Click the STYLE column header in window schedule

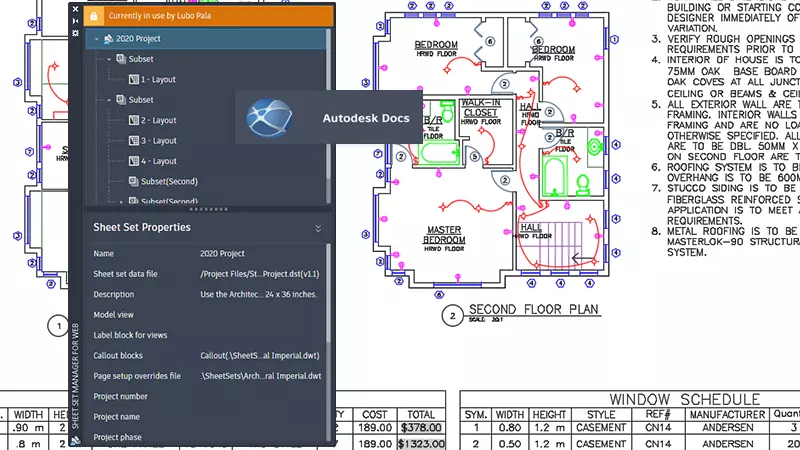click(601, 415)
